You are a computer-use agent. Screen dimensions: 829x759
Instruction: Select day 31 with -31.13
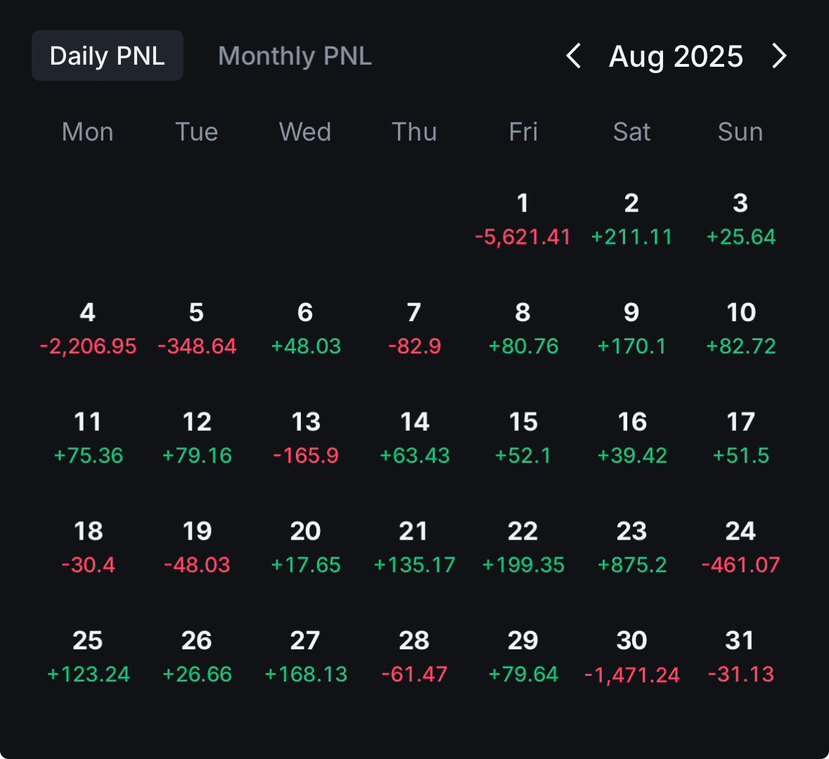[x=740, y=658]
